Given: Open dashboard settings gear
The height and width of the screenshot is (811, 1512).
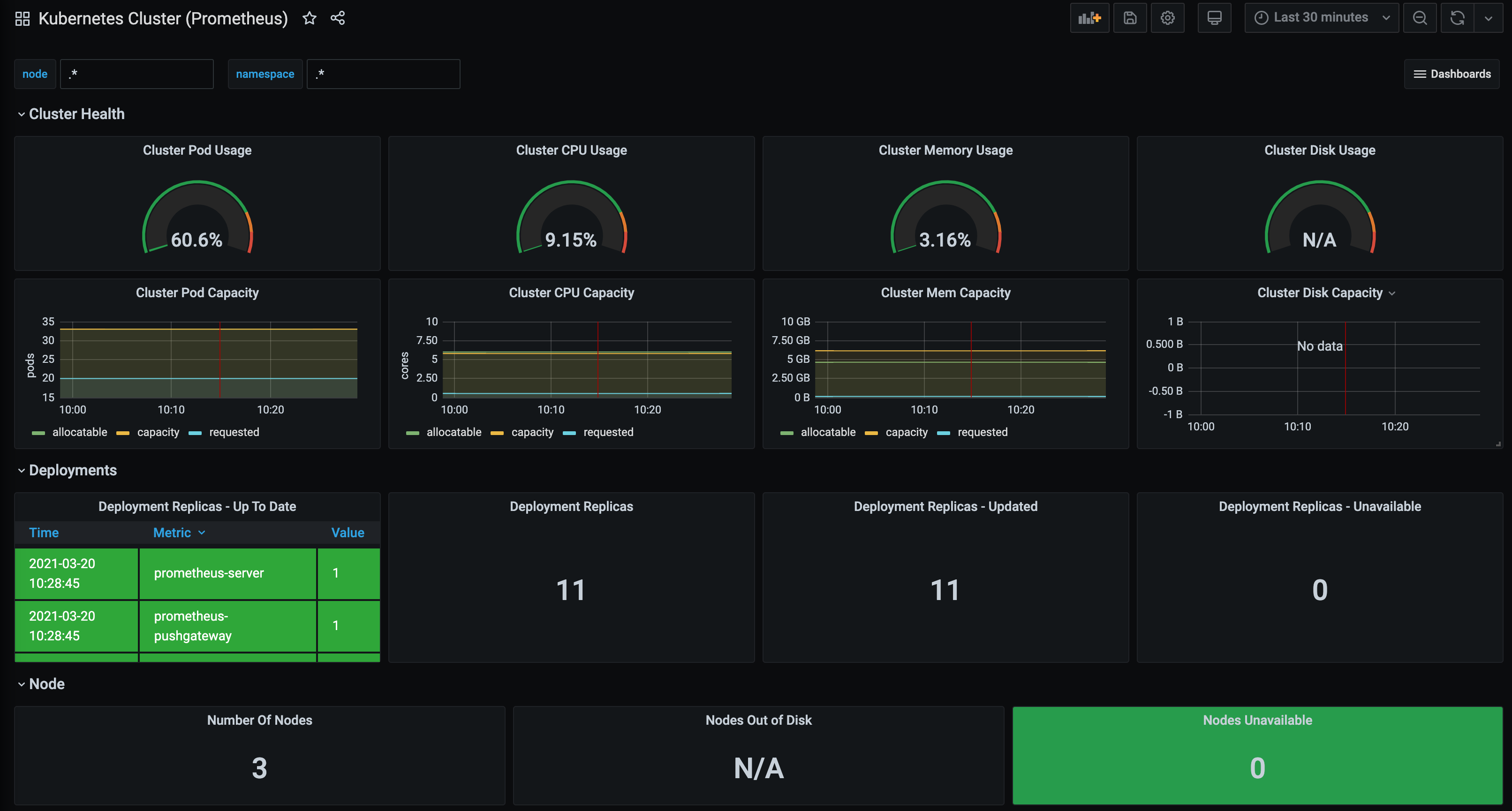Looking at the screenshot, I should point(1167,18).
